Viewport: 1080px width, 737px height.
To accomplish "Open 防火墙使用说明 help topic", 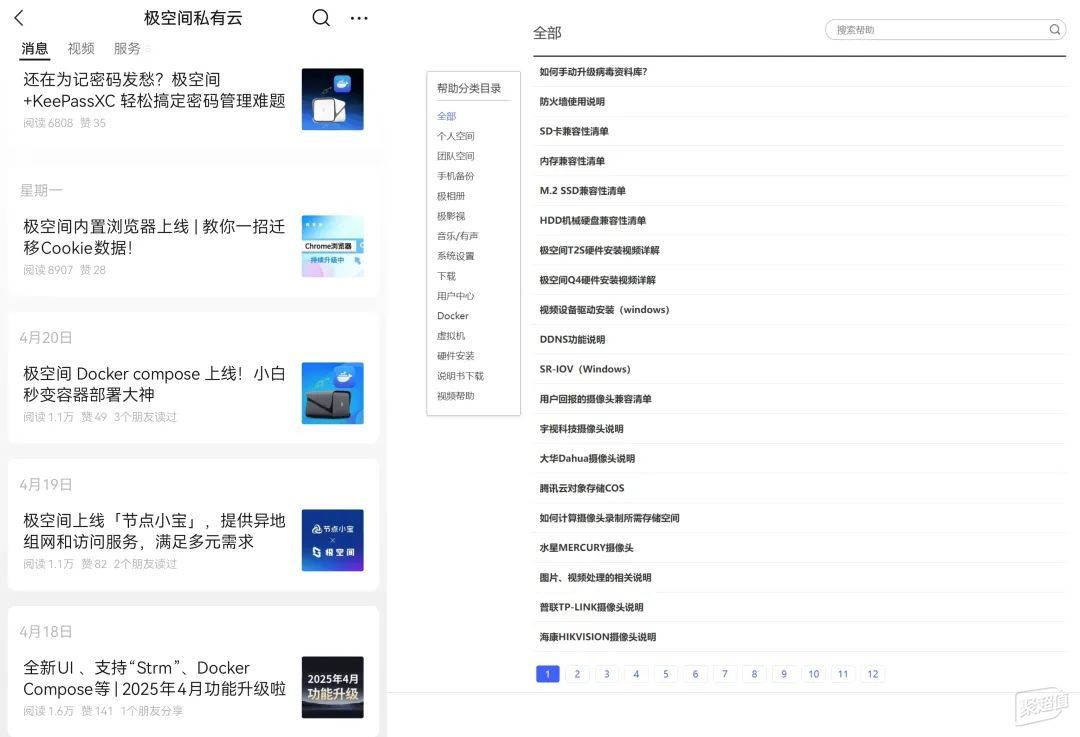I will point(572,101).
